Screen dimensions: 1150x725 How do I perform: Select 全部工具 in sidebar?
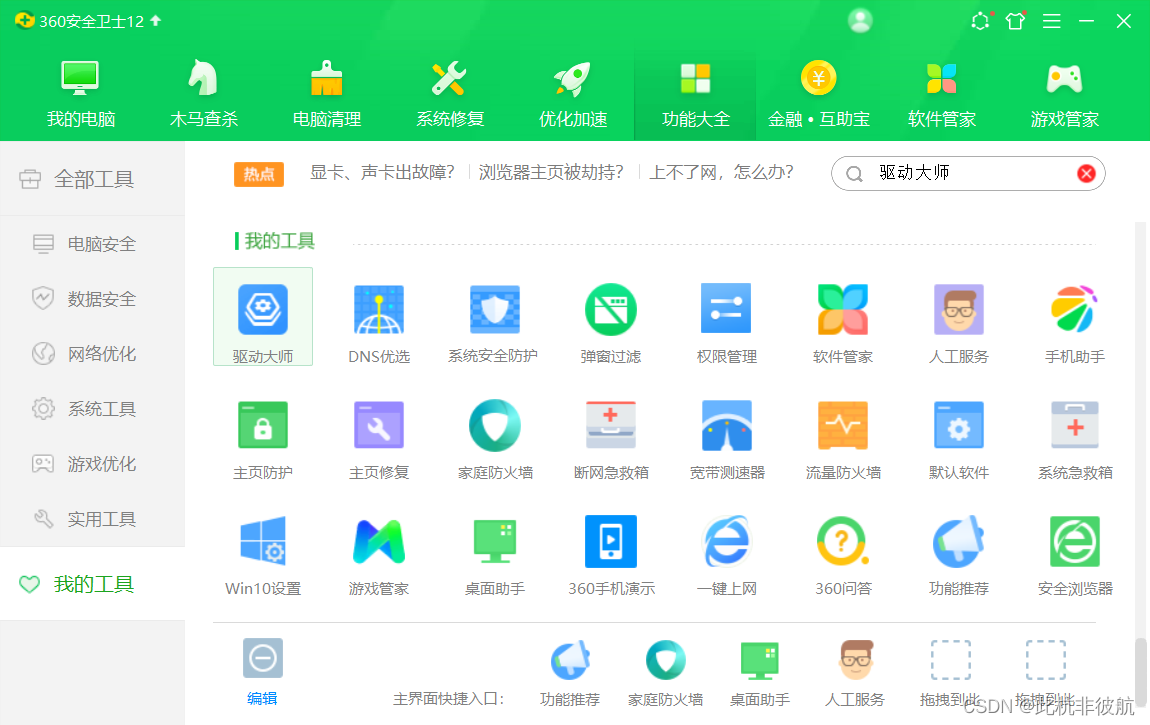click(92, 179)
